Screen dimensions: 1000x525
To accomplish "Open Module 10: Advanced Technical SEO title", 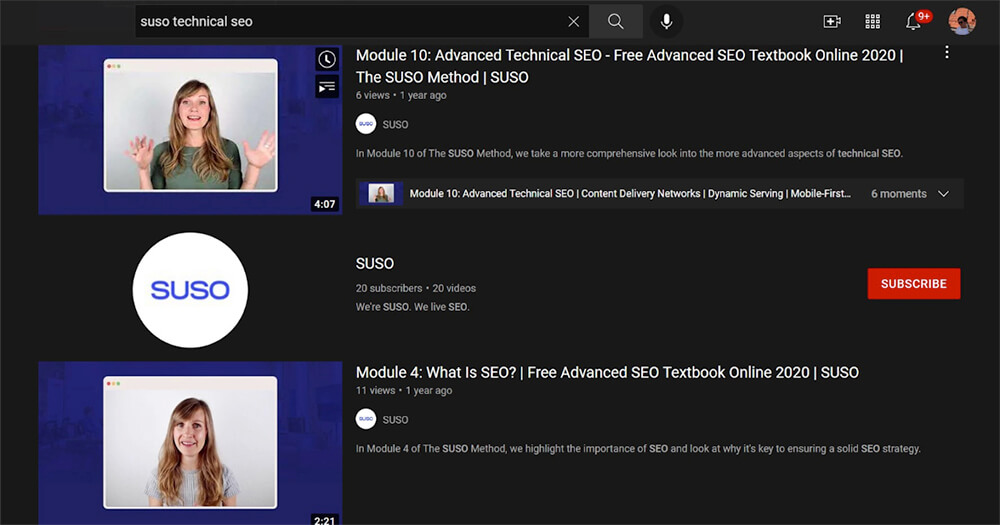I will pos(629,66).
